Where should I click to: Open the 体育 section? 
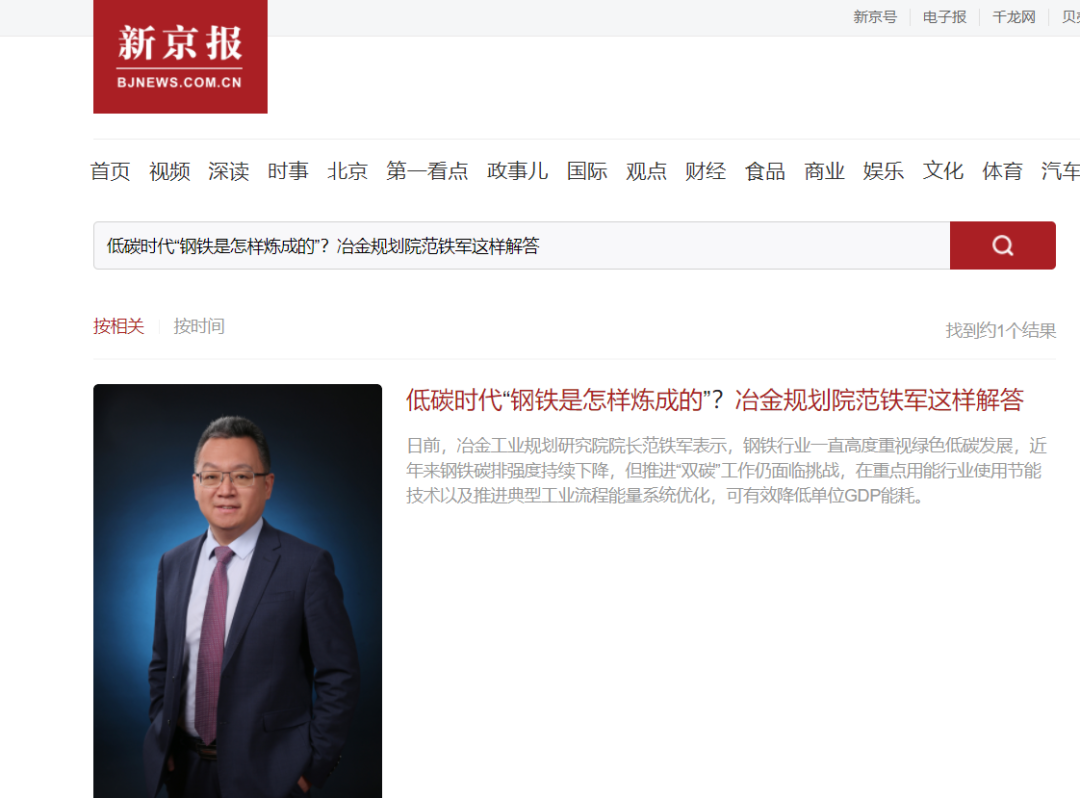pyautogui.click(x=1001, y=171)
